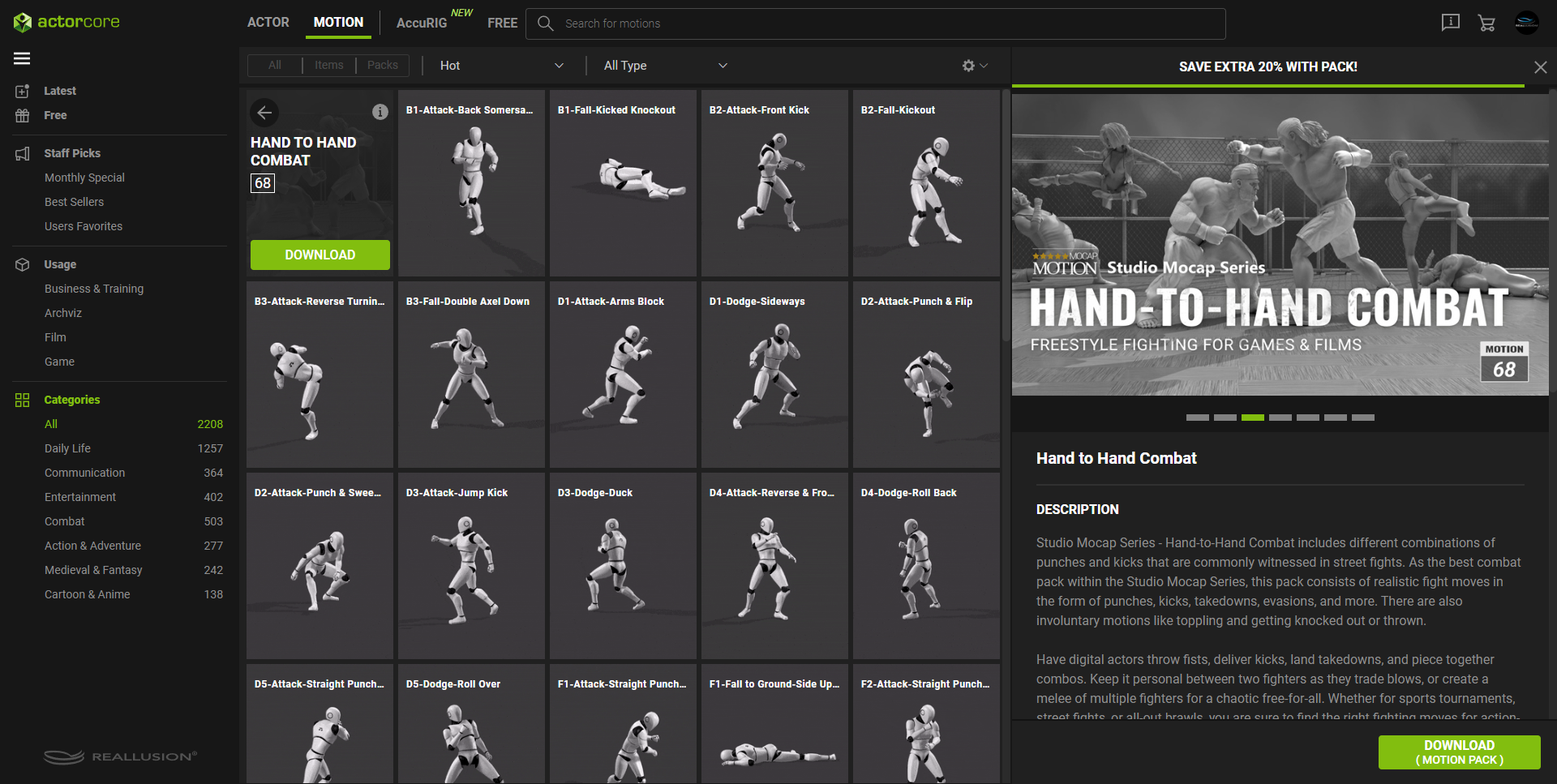Open the tutorial guide icon in header
Viewport: 1557px width, 784px height.
(1450, 23)
